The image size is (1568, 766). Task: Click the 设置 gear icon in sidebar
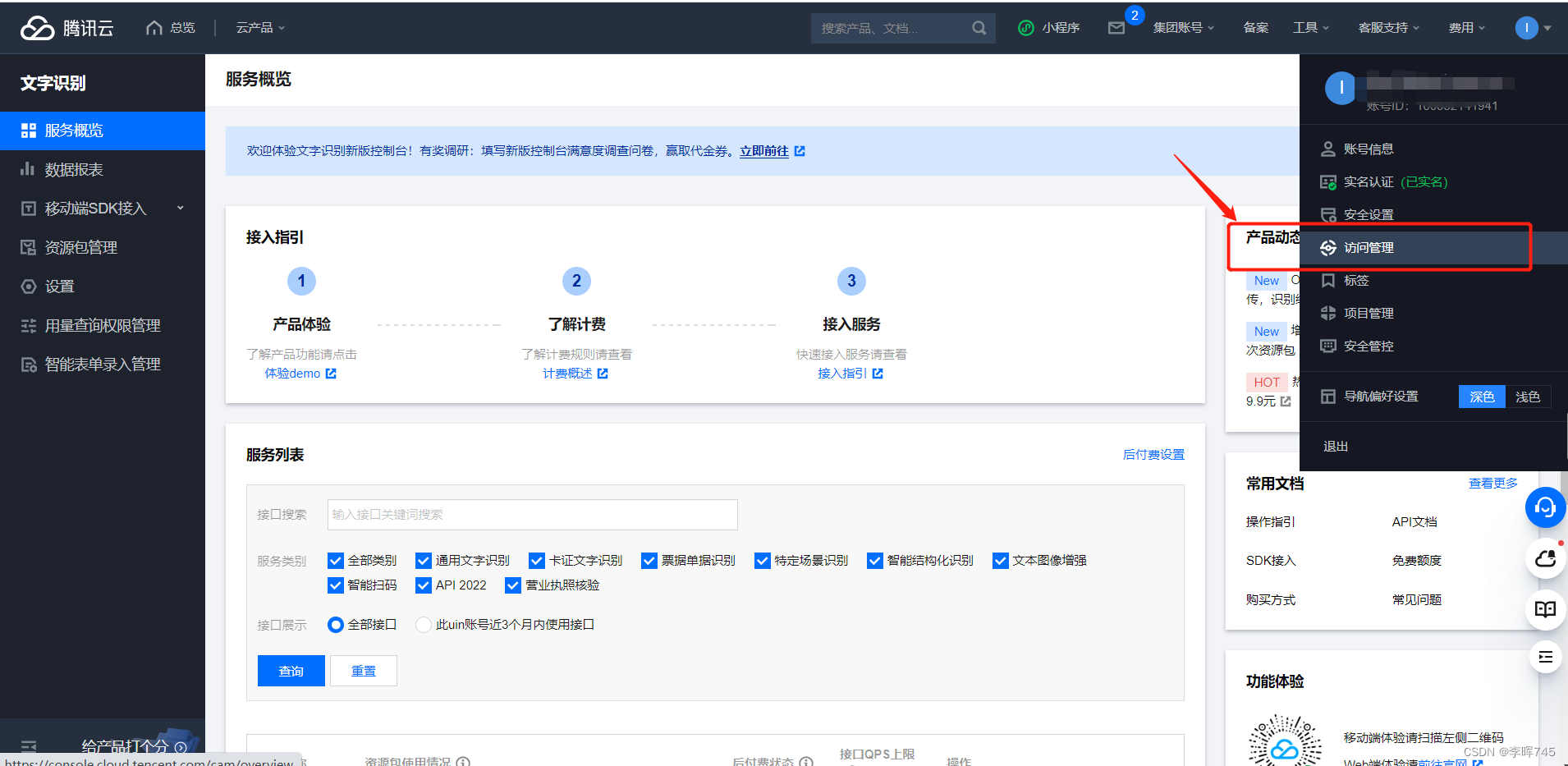[28, 287]
